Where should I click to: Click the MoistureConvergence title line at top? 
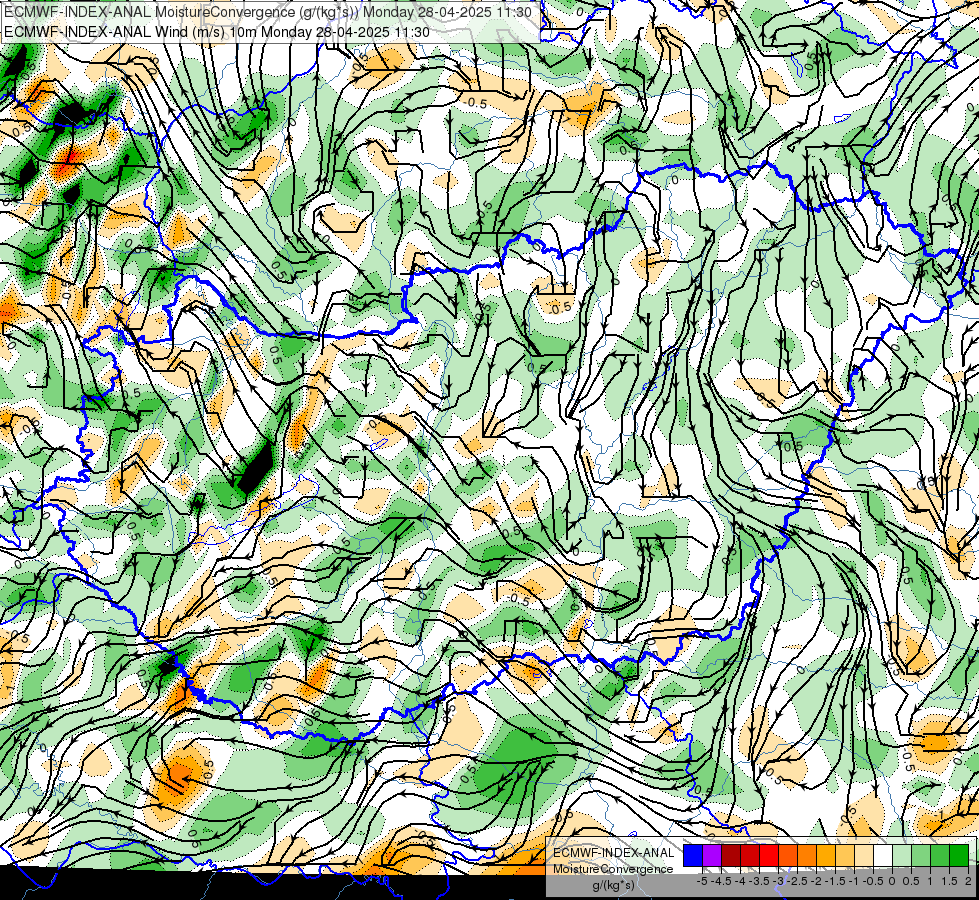[x=268, y=12]
